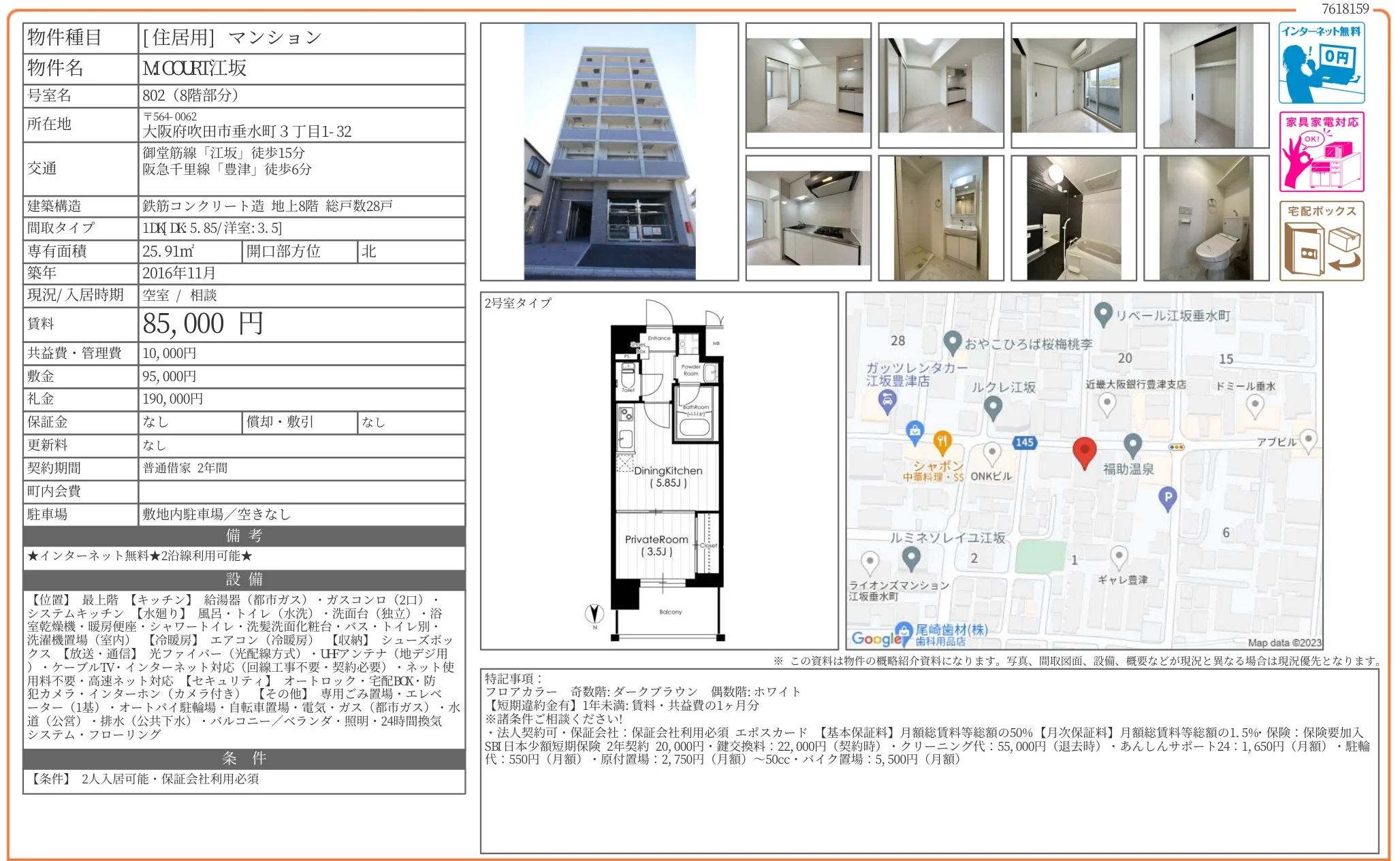1400x861 pixels.
Task: Open the kitchen stove photo thumbnail
Action: 808,218
